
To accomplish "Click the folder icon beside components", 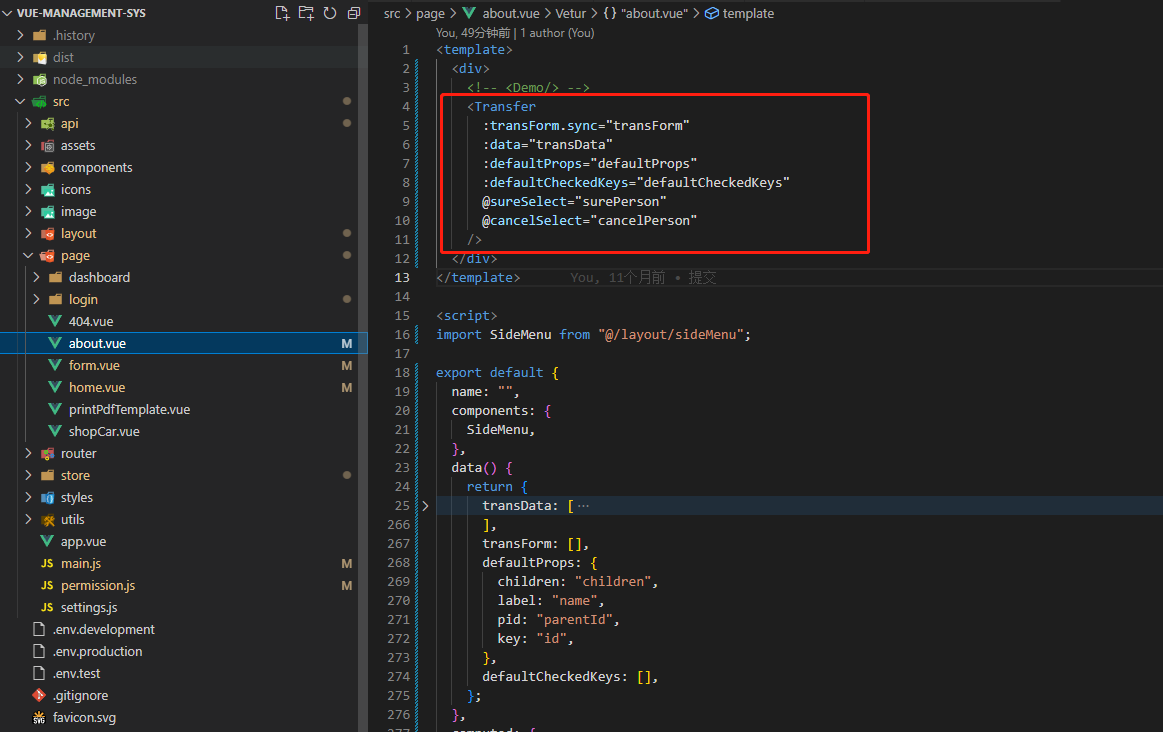I will click(47, 168).
